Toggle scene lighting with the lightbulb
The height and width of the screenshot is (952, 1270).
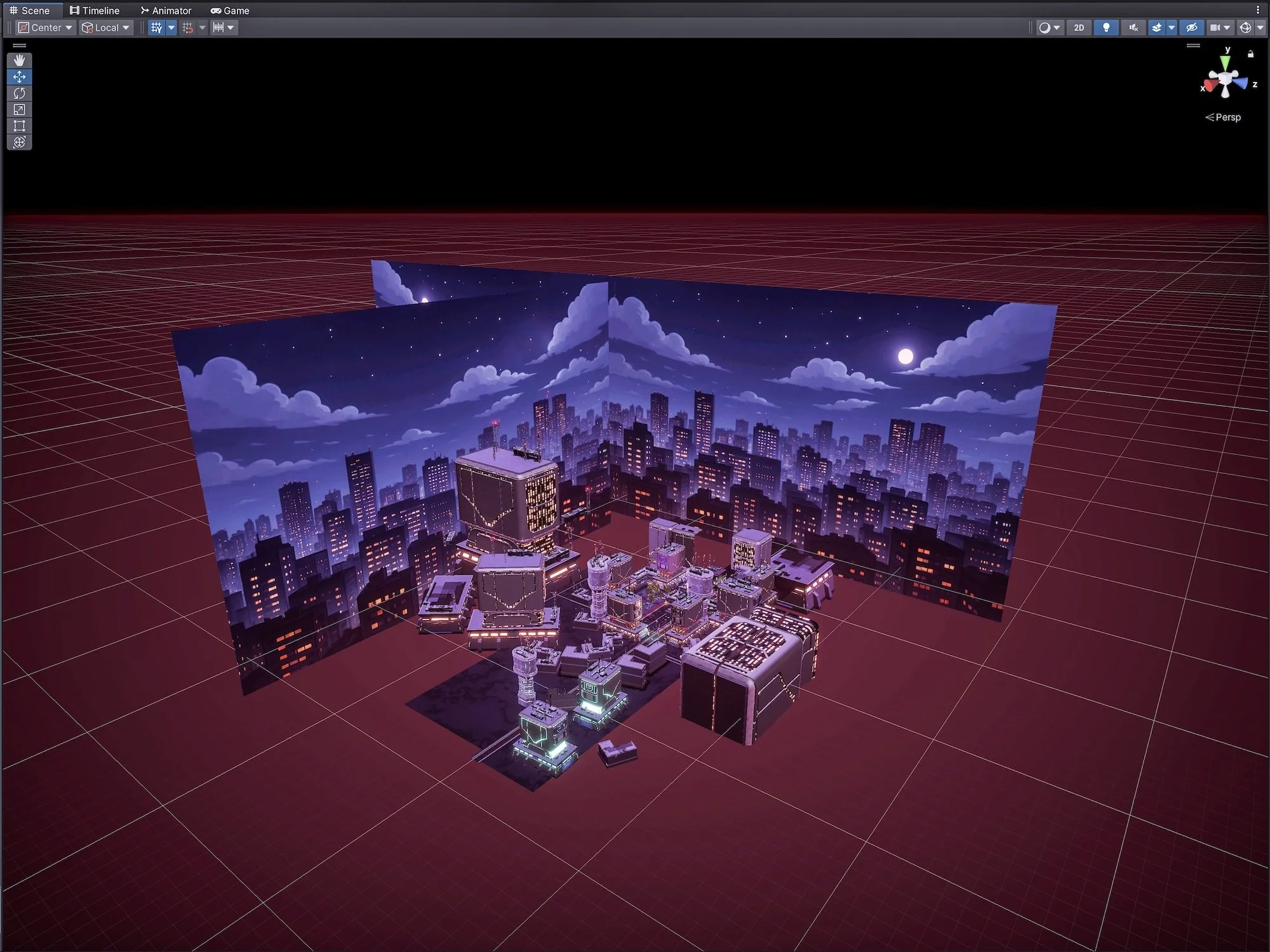(1106, 27)
